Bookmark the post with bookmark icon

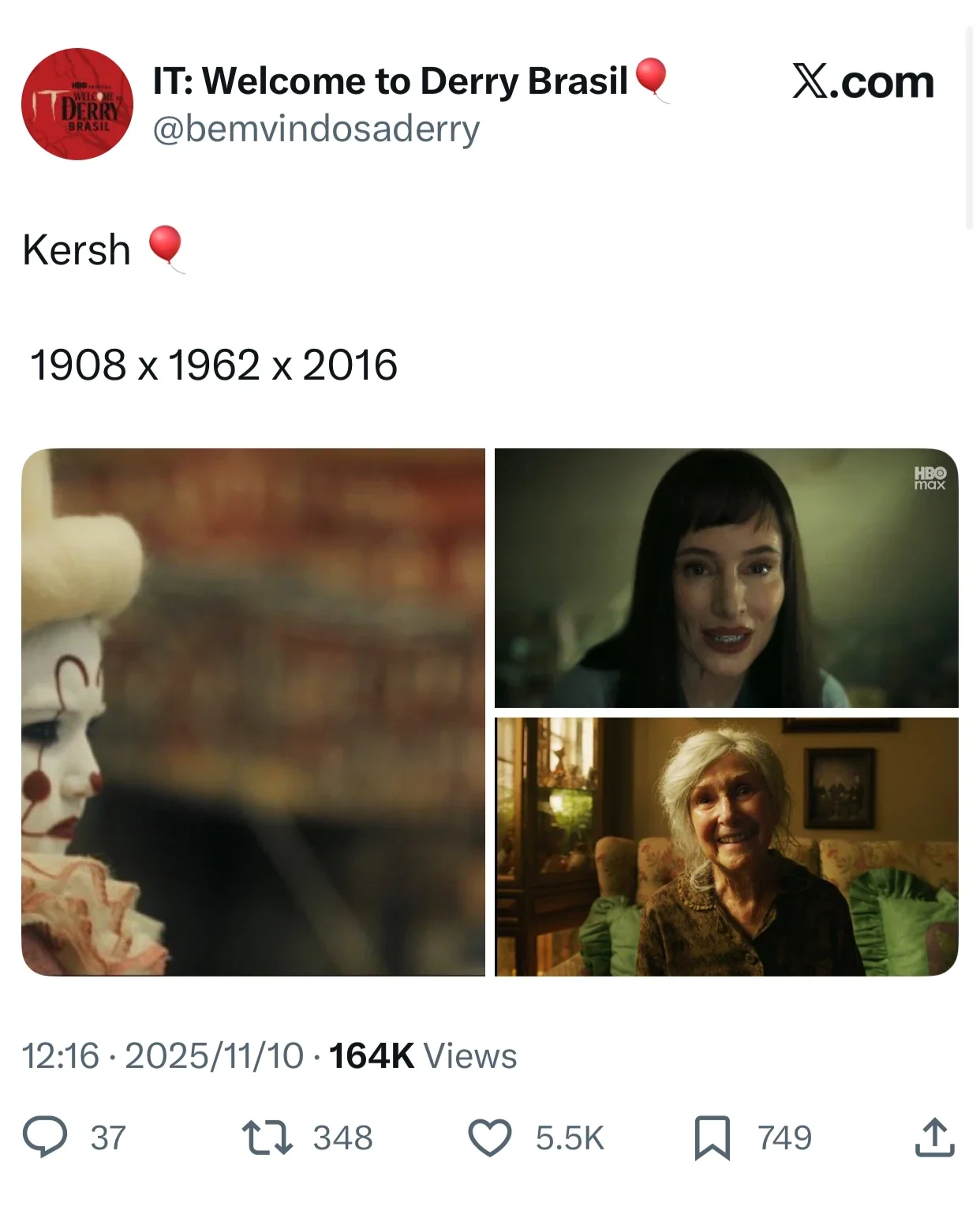tap(713, 1138)
